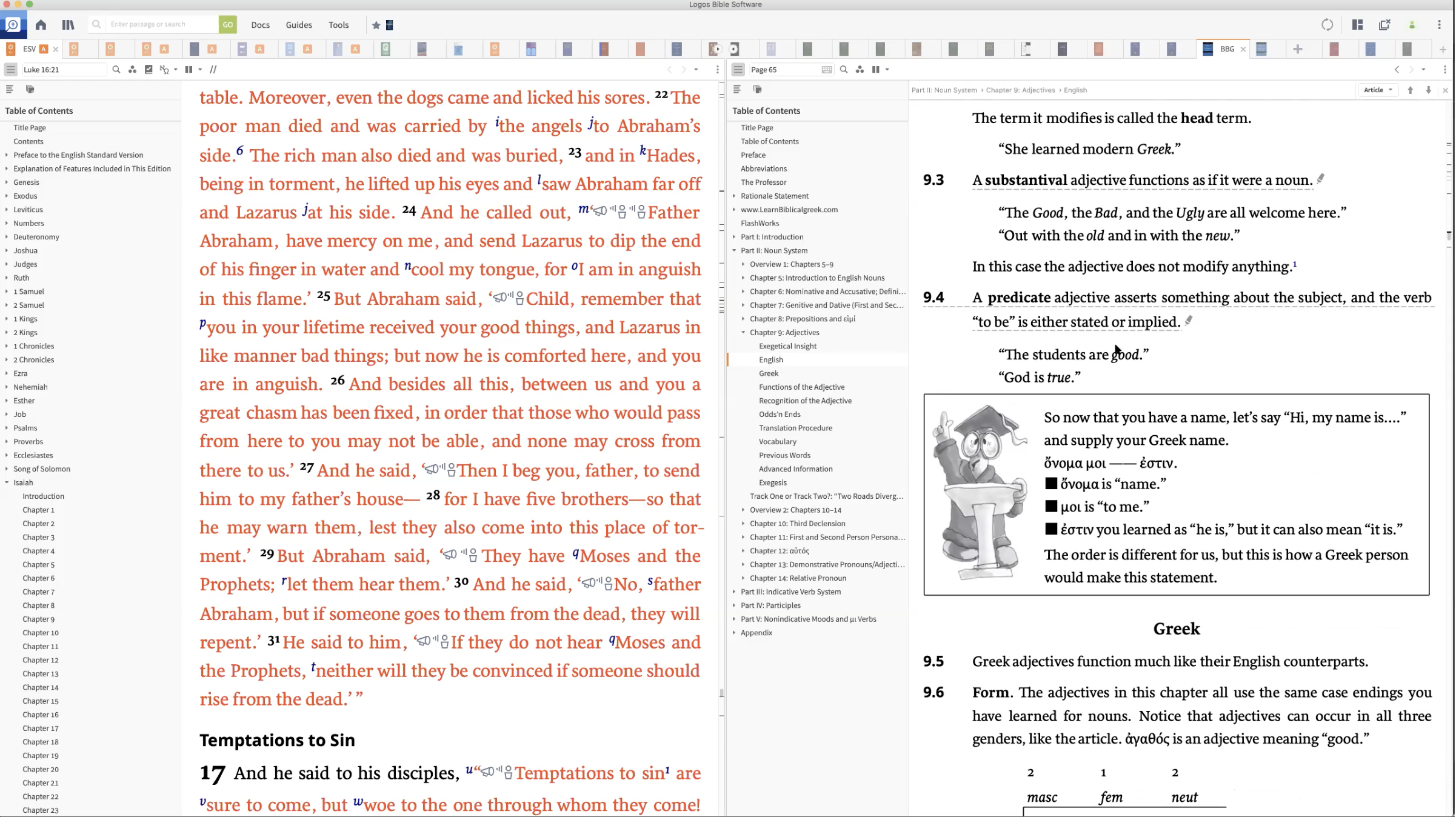The width and height of the screenshot is (1456, 817).
Task: Click the Layouts icon in top bar
Action: (1357, 25)
